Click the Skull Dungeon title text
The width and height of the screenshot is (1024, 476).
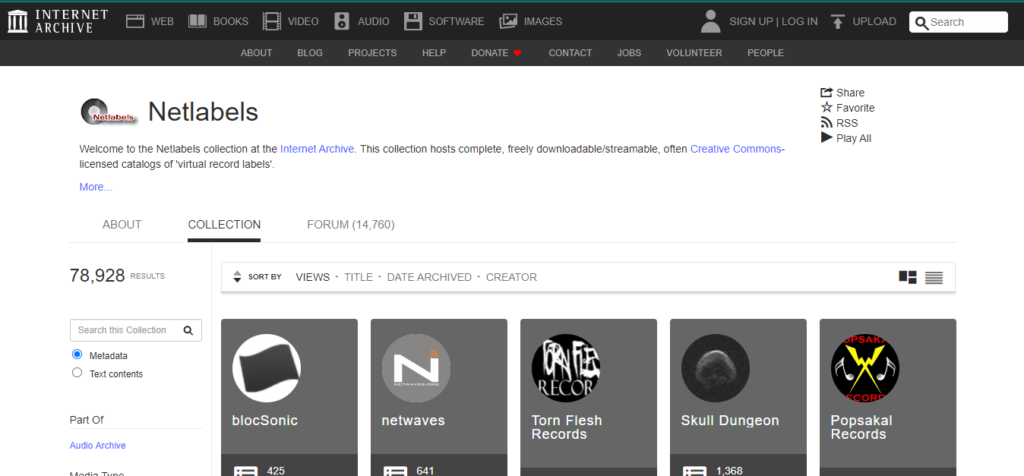tap(729, 420)
